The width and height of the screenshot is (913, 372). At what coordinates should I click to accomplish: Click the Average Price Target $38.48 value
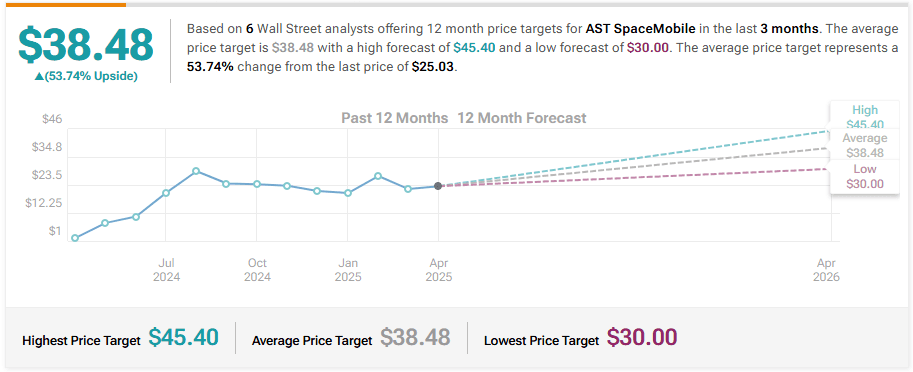415,337
